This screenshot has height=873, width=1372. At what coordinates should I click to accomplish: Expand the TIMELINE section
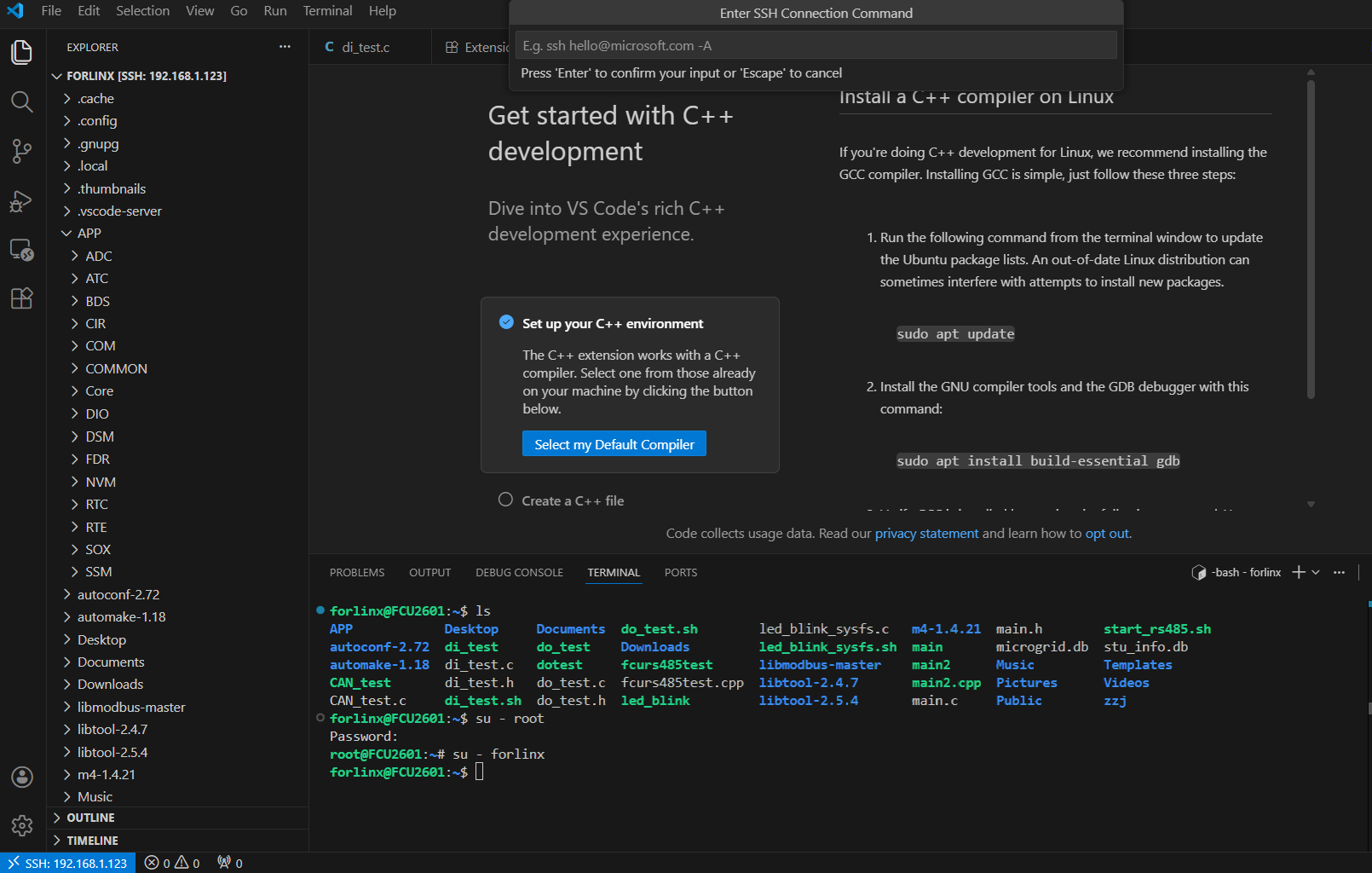coord(179,841)
